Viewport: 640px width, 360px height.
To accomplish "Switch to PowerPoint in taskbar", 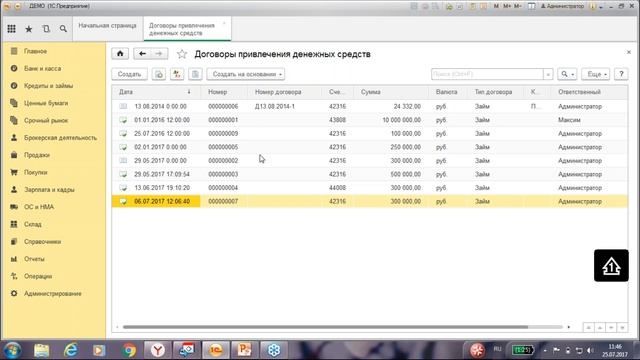I will tap(244, 350).
